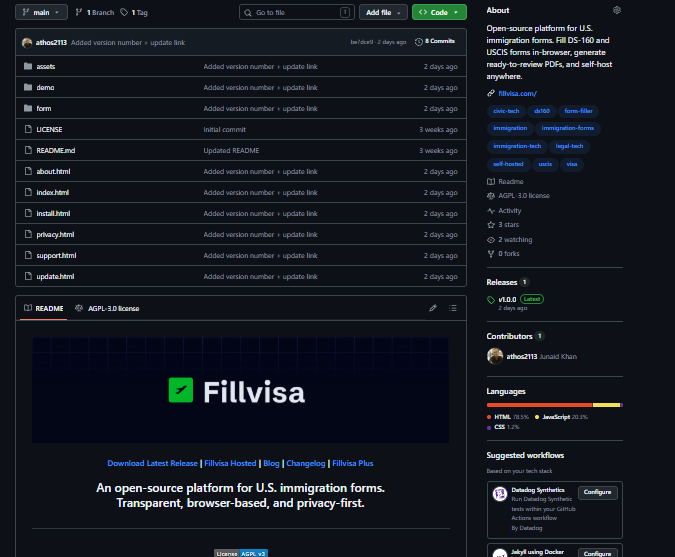Open the assets folder
Screen dimensions: 675x557
(x=46, y=66)
